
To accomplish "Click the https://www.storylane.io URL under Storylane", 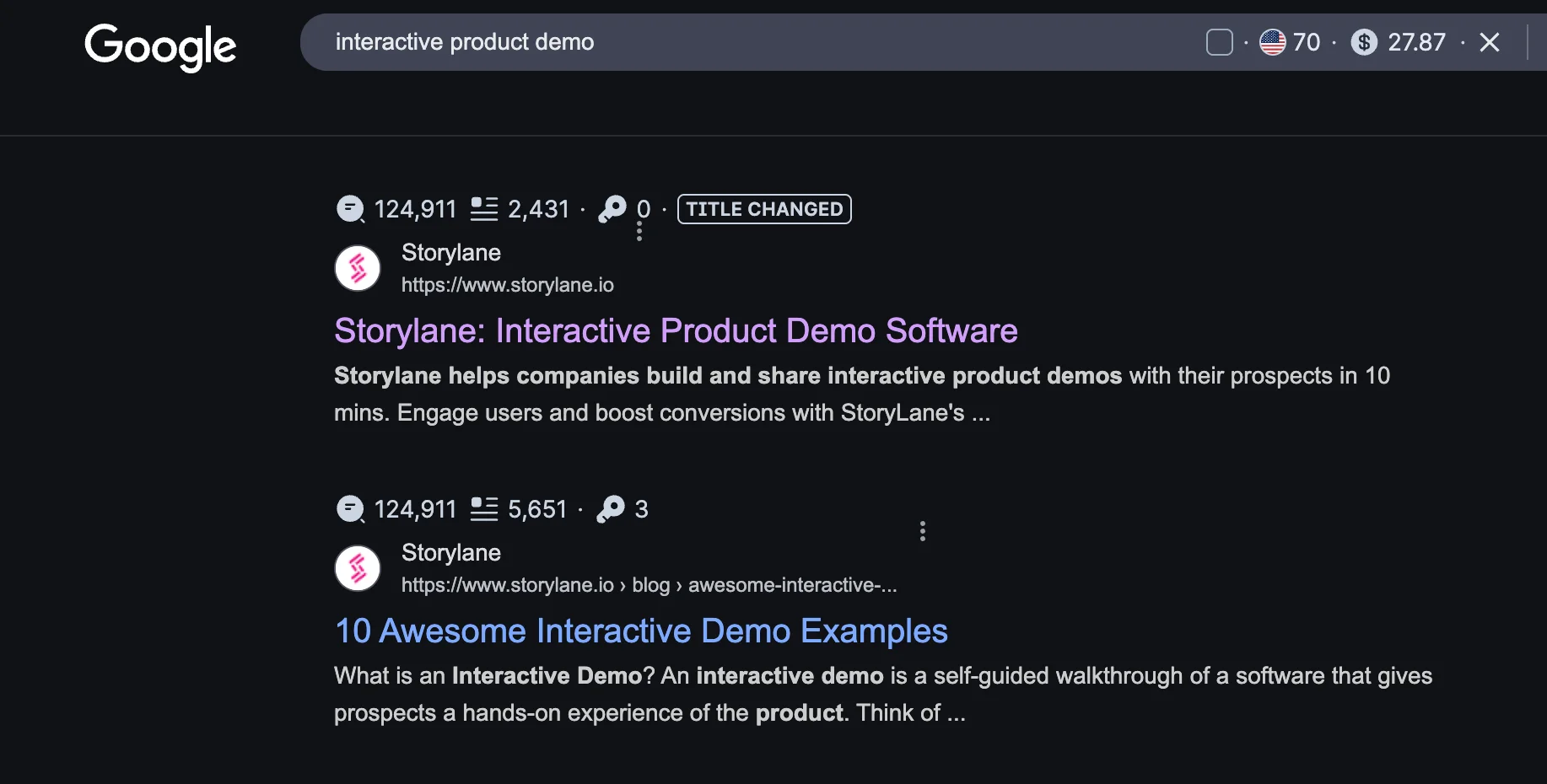I will (507, 285).
